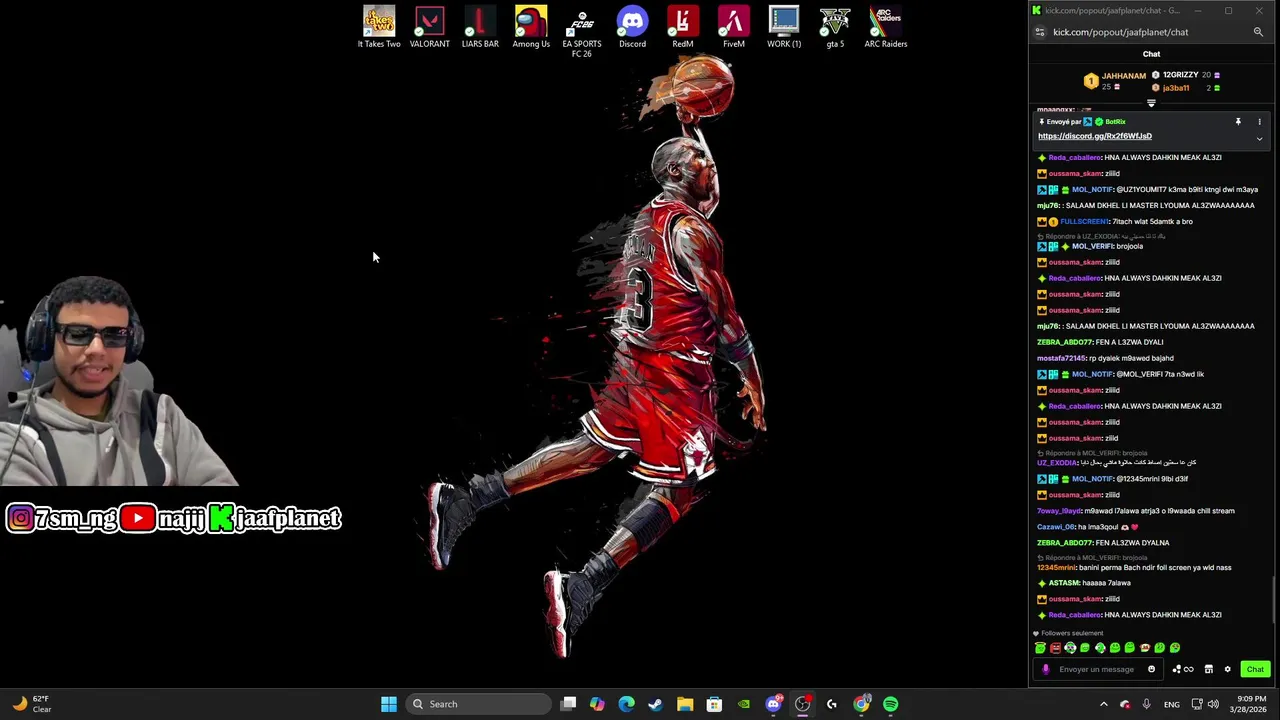Screen dimensions: 1280x720
Task: Click username ASTASM in chat
Action: click(x=1064, y=583)
